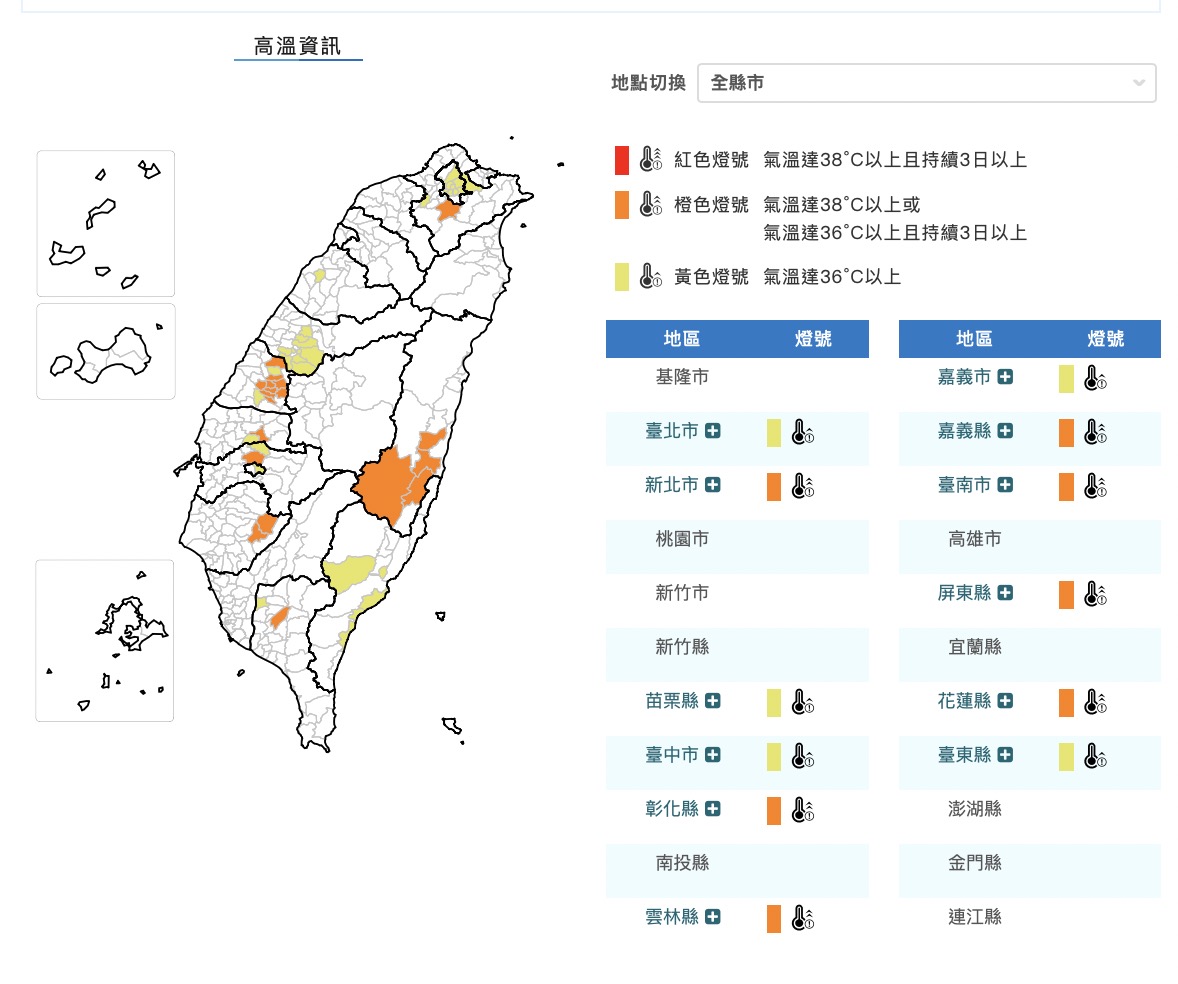The height and width of the screenshot is (984, 1178).
Task: Expand the 花蓮縣 plus icon
Action: coord(1005,701)
